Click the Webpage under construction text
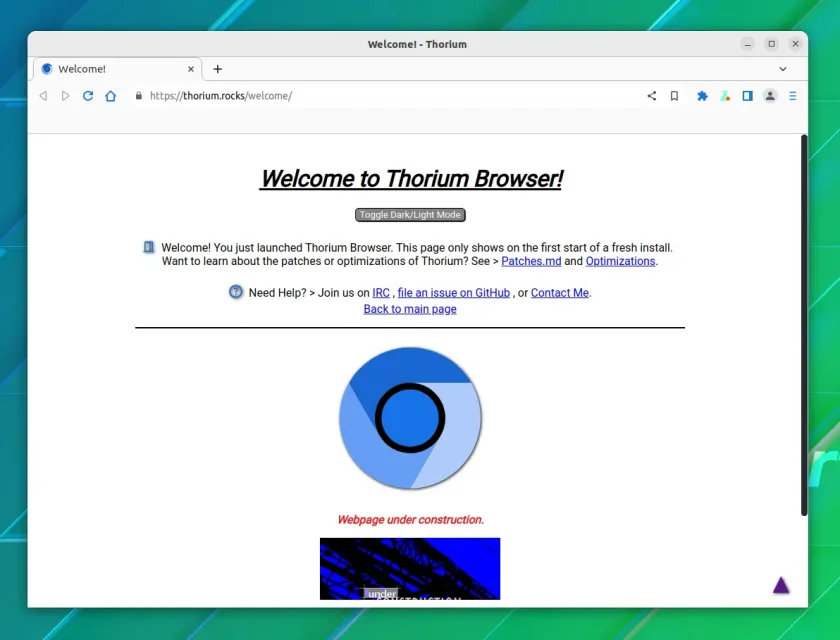This screenshot has width=840, height=640. tap(410, 519)
